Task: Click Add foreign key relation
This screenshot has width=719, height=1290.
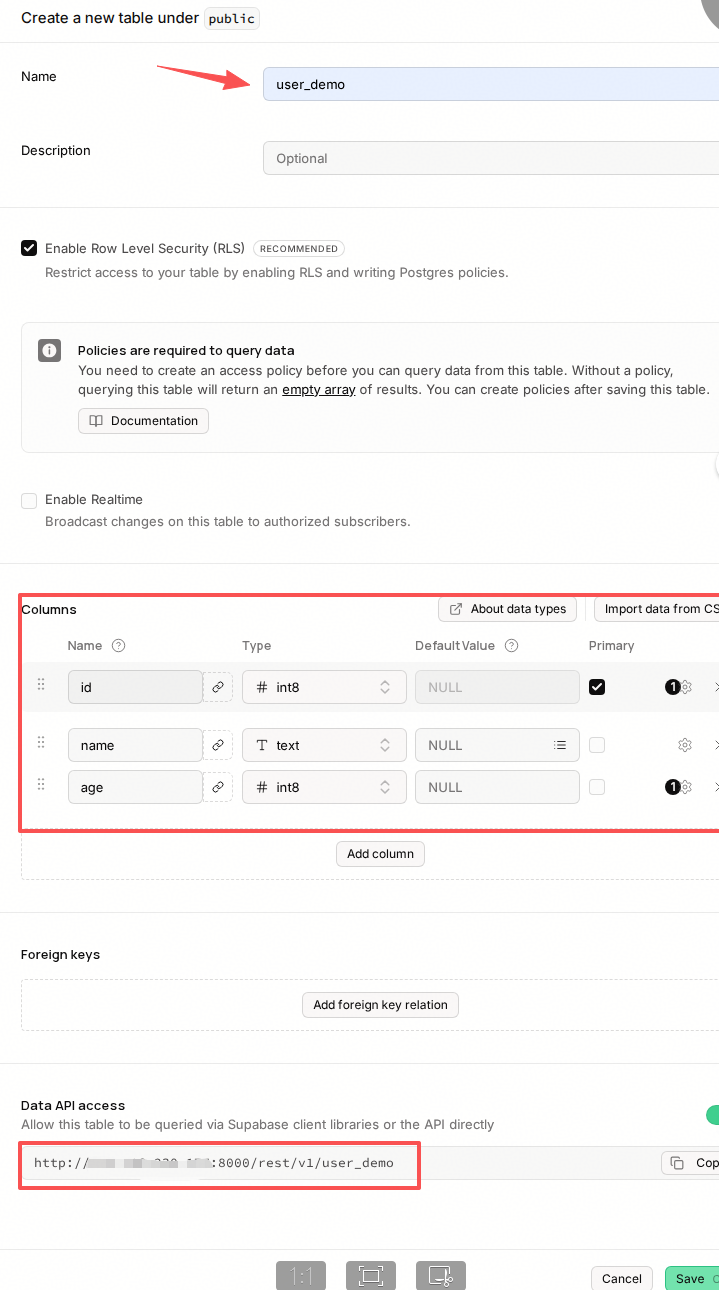Action: (380, 1005)
